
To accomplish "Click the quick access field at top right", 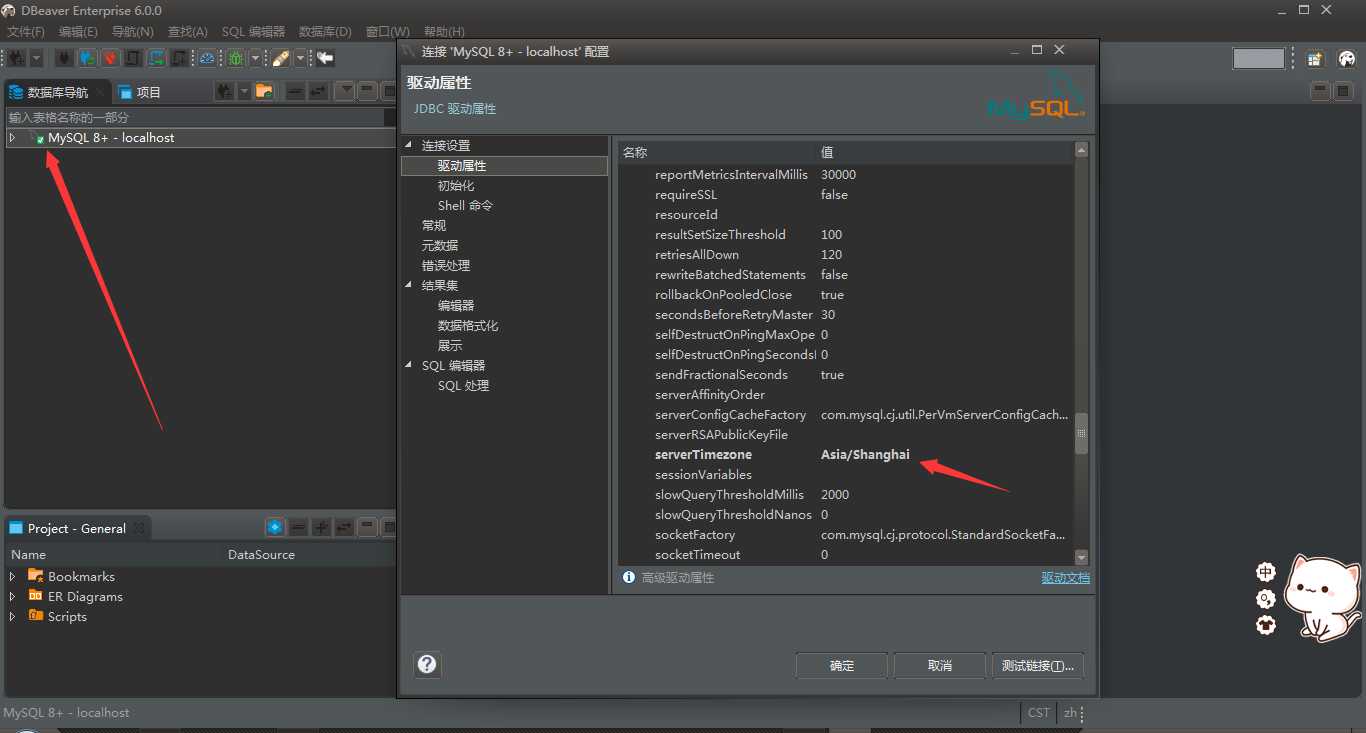I will tap(1258, 59).
